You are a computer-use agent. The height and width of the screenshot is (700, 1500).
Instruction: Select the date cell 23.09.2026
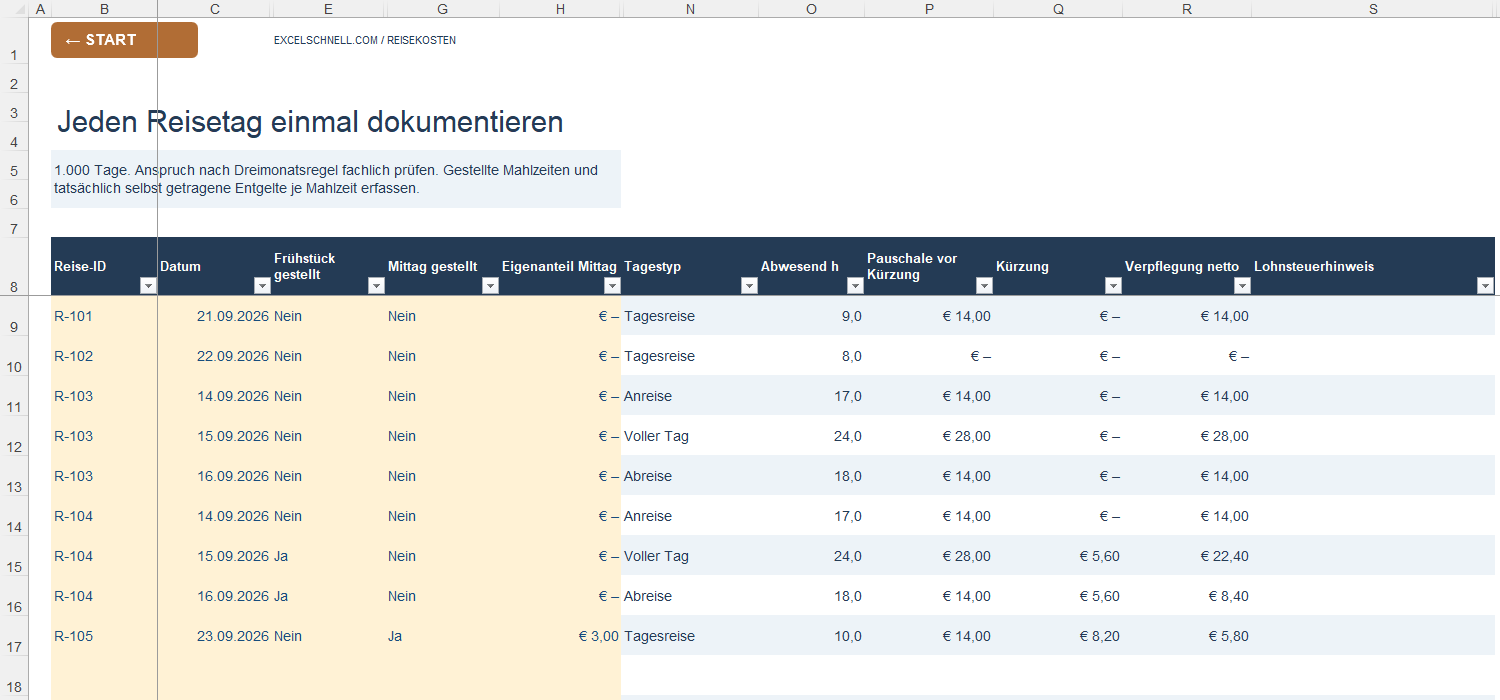(x=214, y=636)
